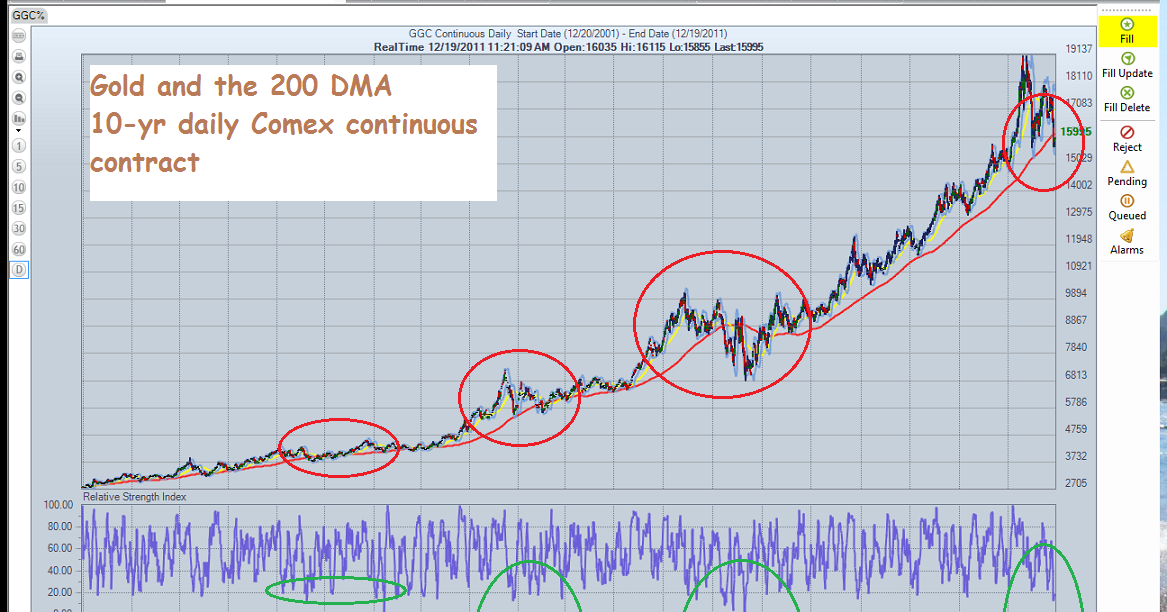The height and width of the screenshot is (612, 1167).
Task: Click the Print chart icon
Action: [x=17, y=57]
